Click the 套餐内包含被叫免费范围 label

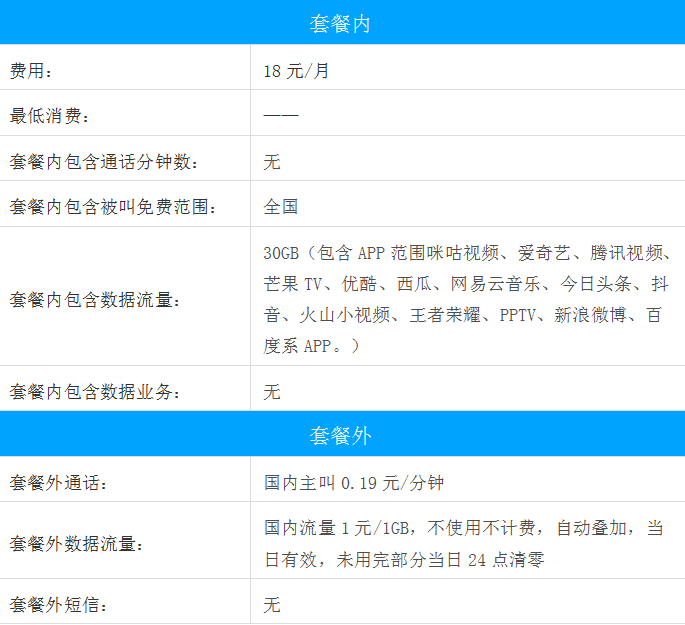click(x=113, y=207)
